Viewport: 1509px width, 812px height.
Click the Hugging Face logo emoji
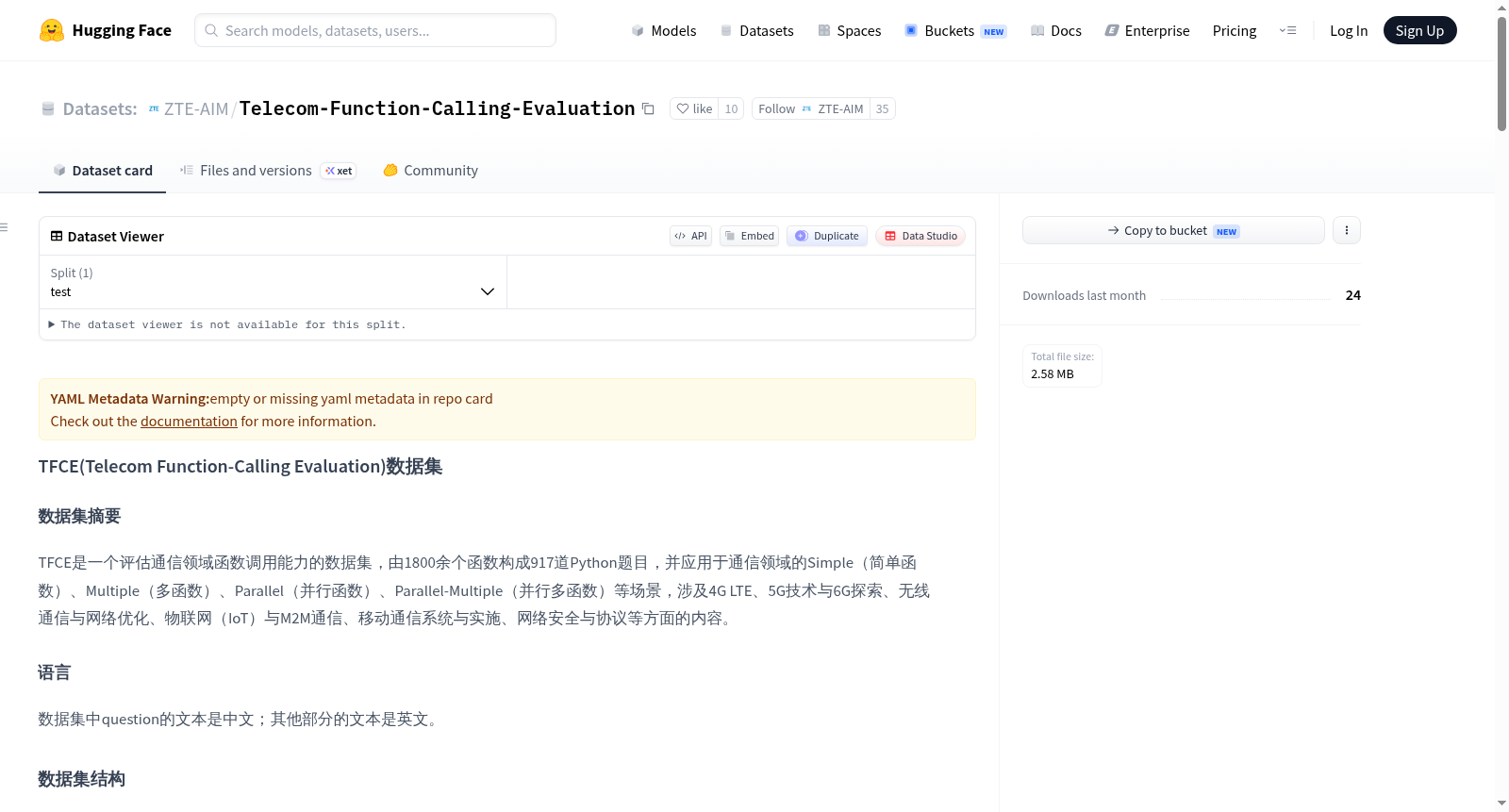click(52, 30)
